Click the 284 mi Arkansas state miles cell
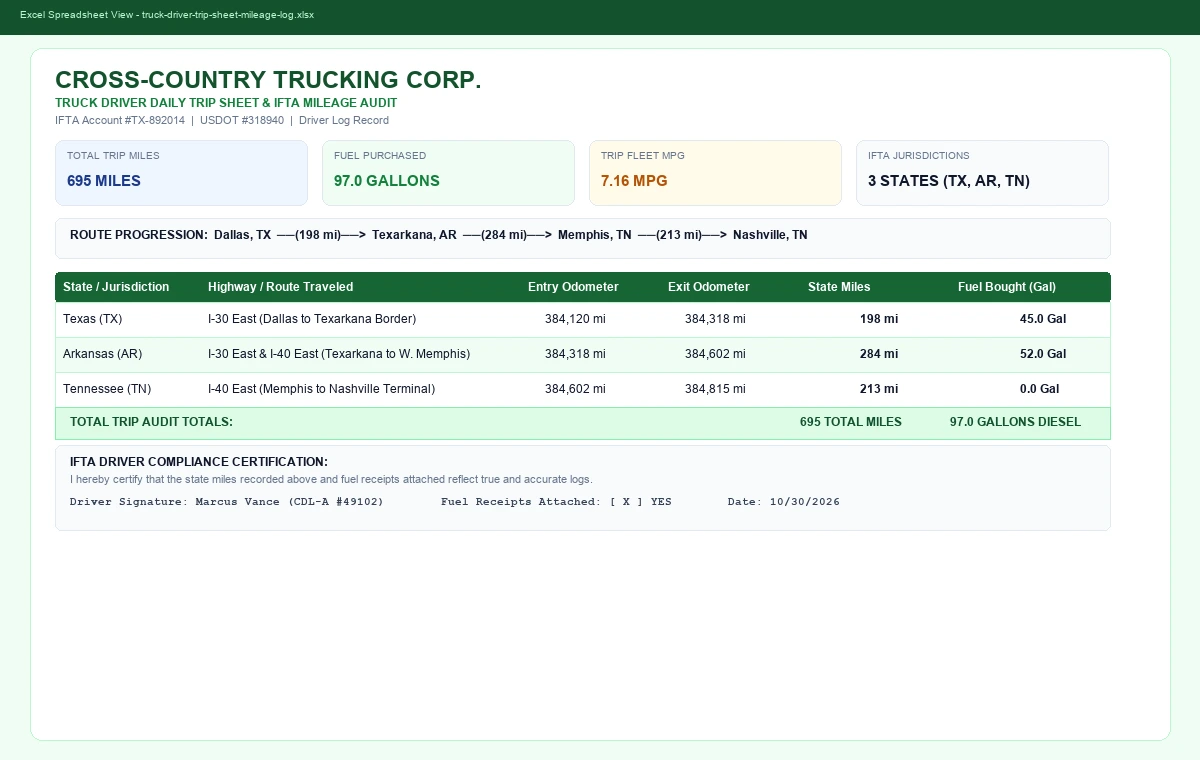 pyautogui.click(x=879, y=354)
